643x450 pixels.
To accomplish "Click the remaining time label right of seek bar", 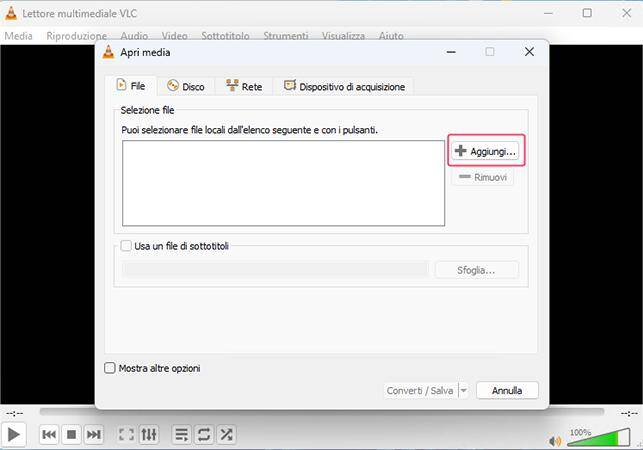I will 629,413.
